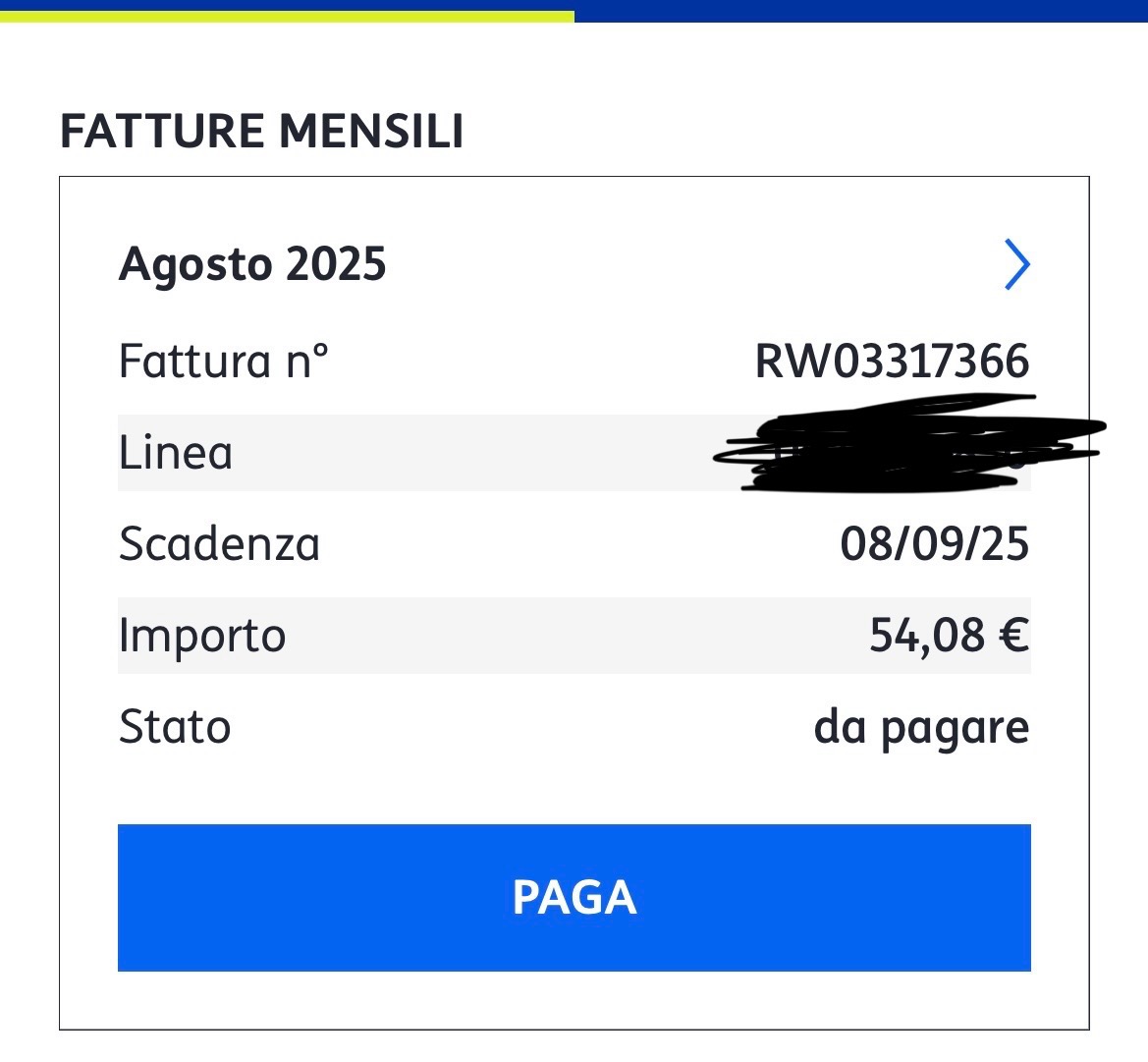
Task: Click the blue PAGA button
Action: point(574,897)
